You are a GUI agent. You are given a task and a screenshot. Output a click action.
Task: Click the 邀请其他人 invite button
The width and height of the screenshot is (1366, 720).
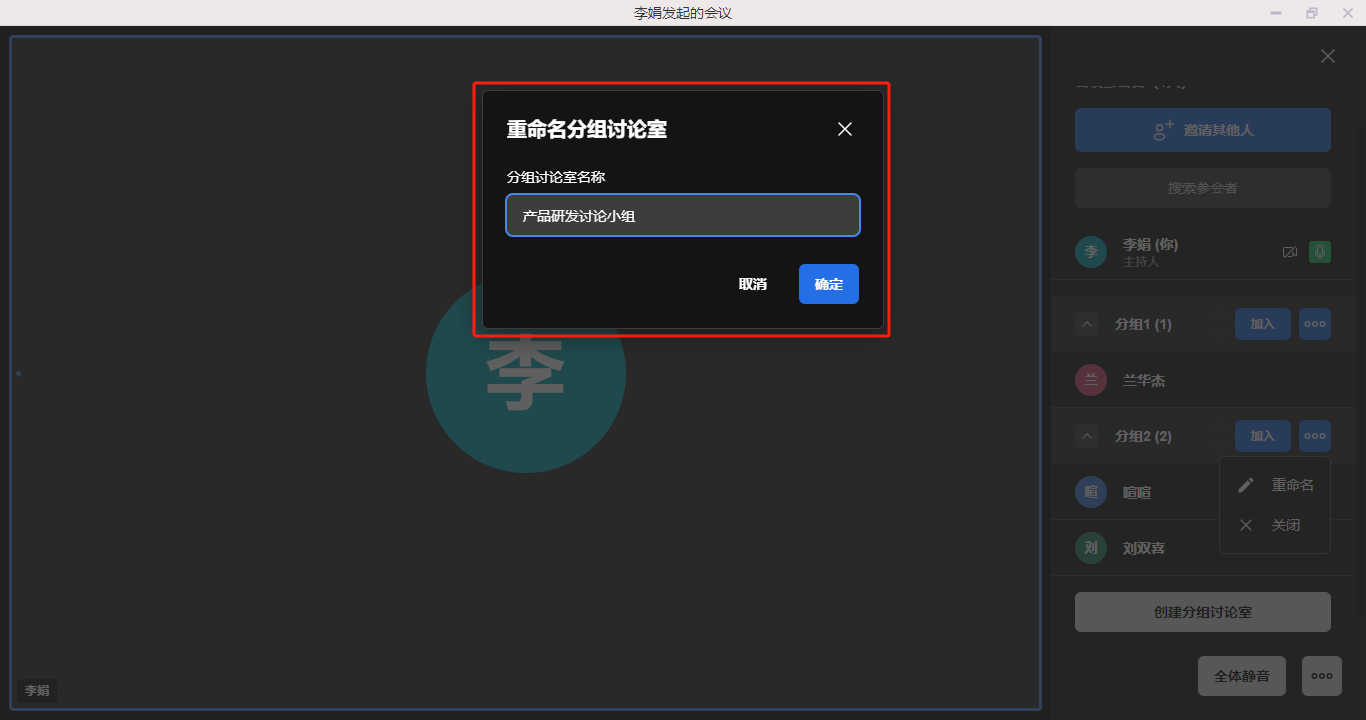(x=1202, y=130)
